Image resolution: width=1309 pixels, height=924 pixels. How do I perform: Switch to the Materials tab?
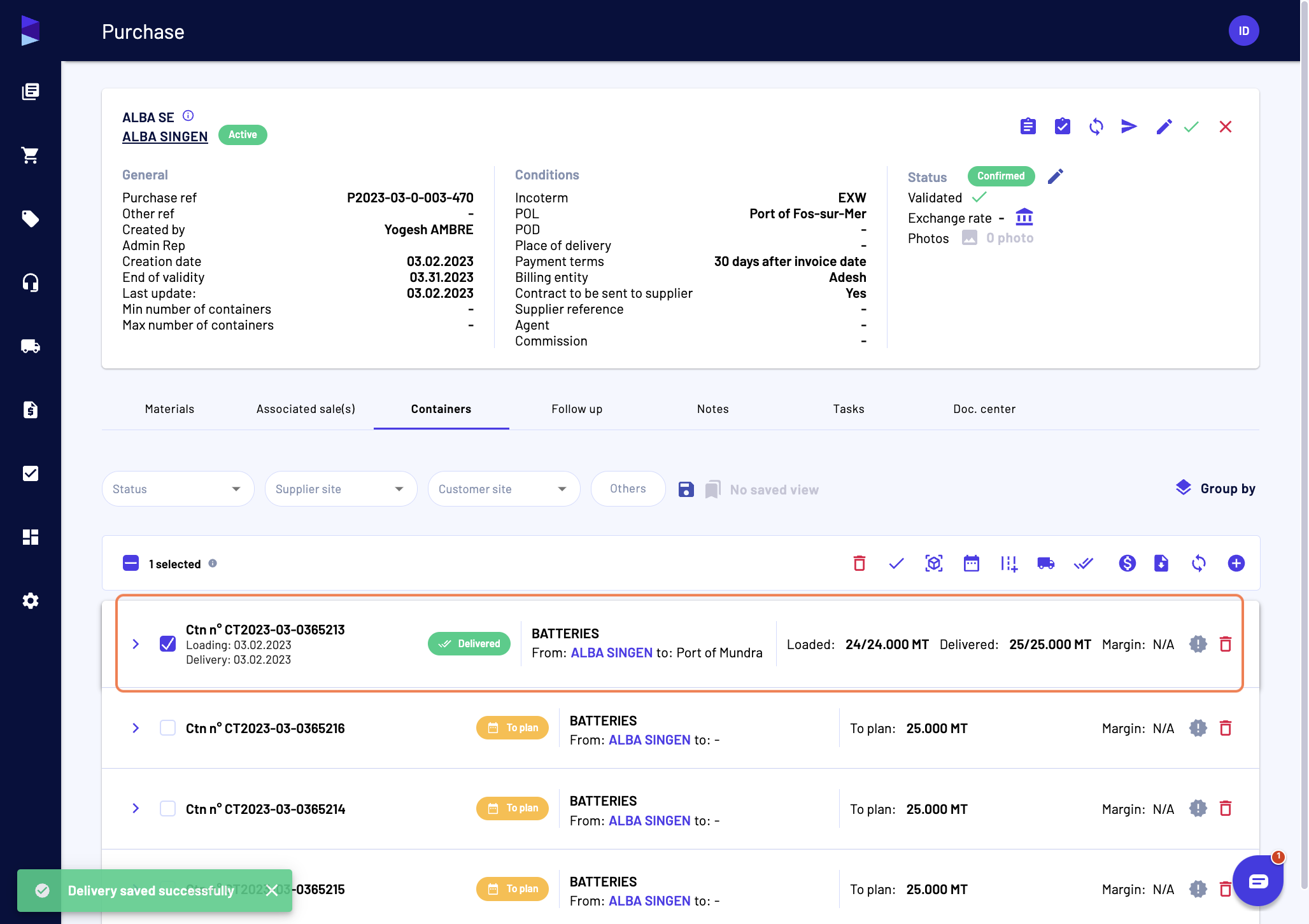[x=169, y=409]
